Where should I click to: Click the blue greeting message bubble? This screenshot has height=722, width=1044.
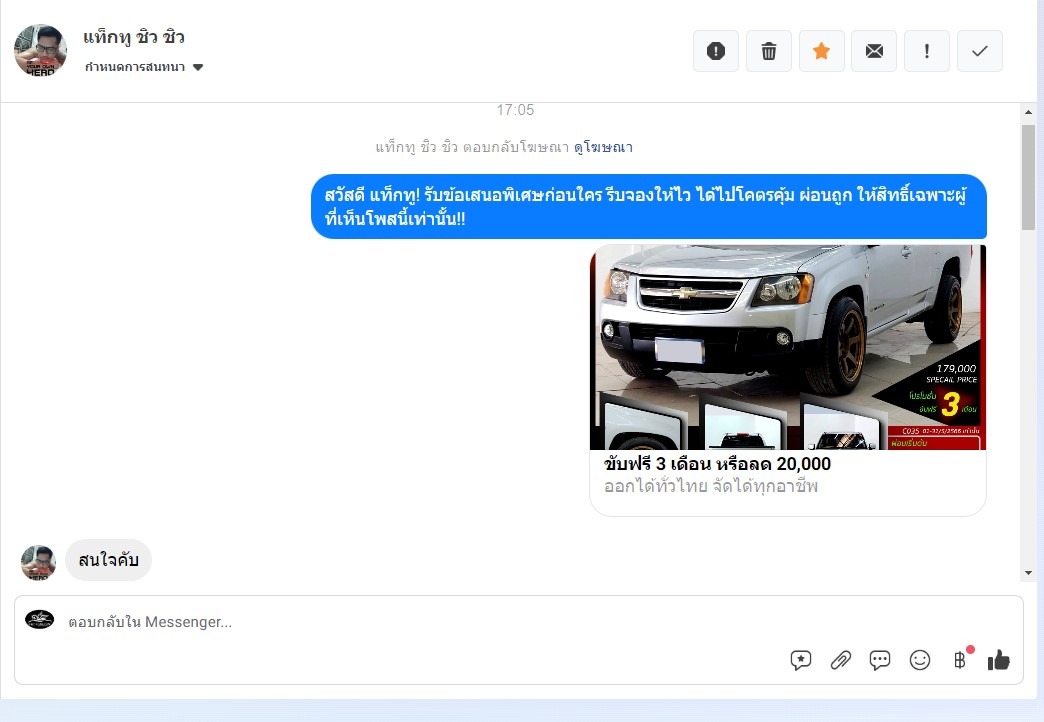[649, 206]
